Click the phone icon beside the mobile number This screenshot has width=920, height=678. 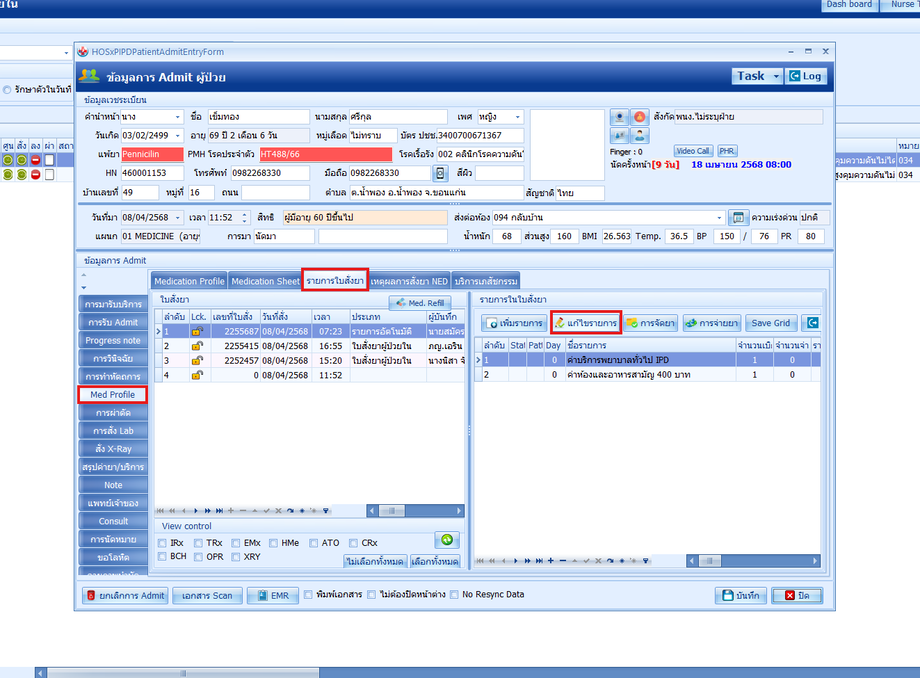tap(440, 173)
